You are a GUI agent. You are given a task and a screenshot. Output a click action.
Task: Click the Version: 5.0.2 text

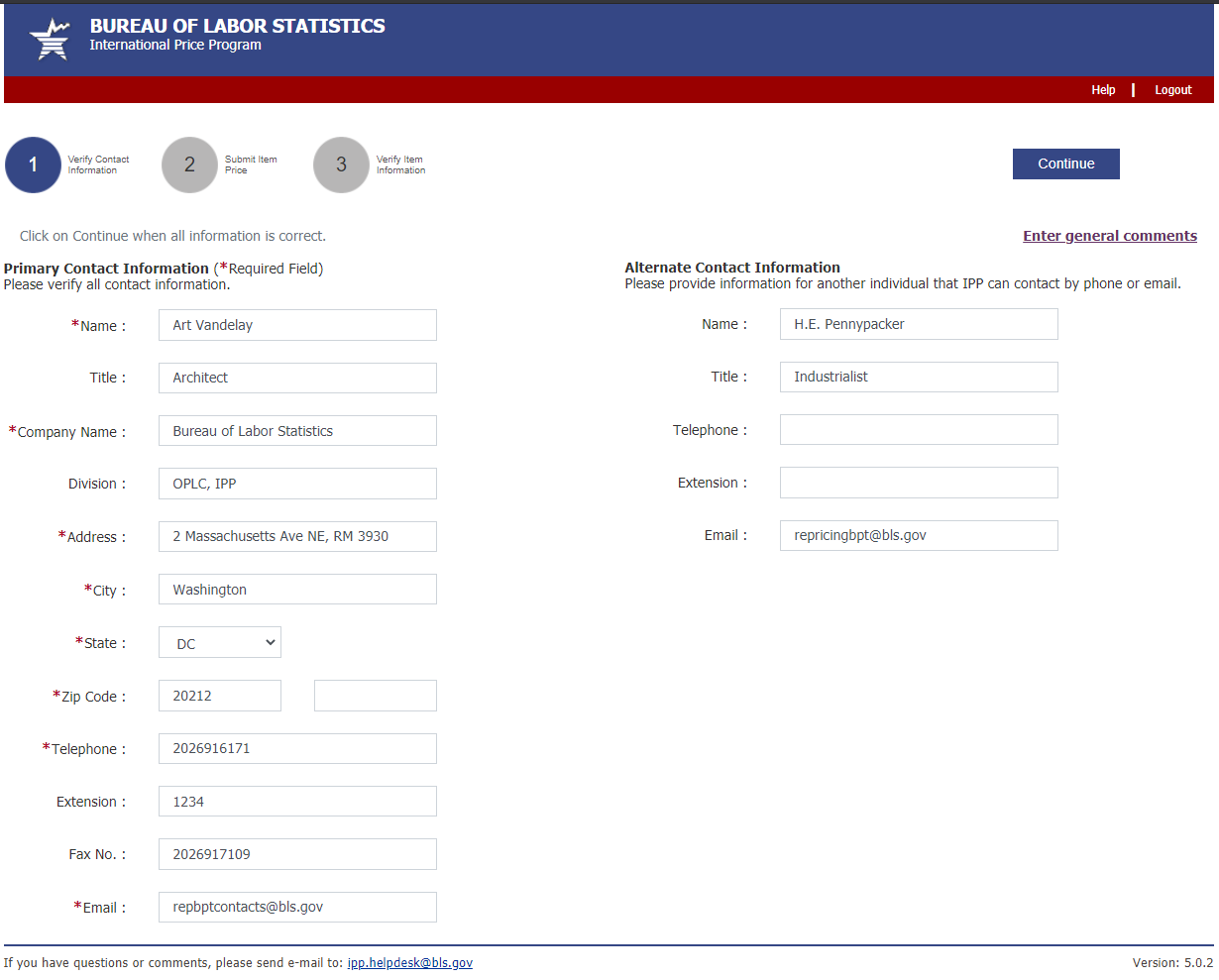(x=1172, y=963)
